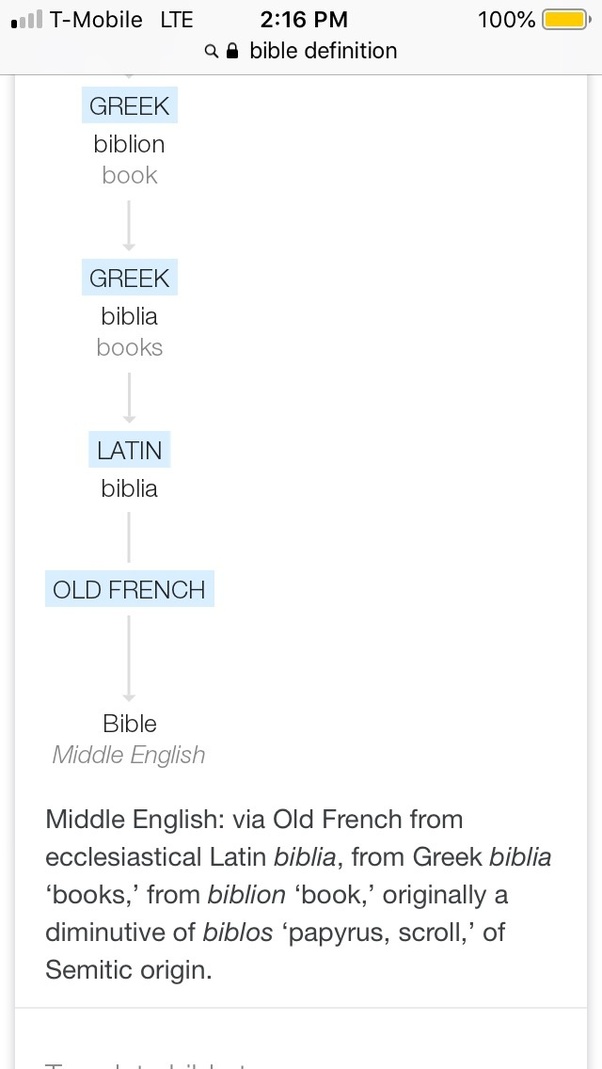Select the second GREEK etymology entry
Viewport: 602px width, 1069px height.
(x=129, y=277)
